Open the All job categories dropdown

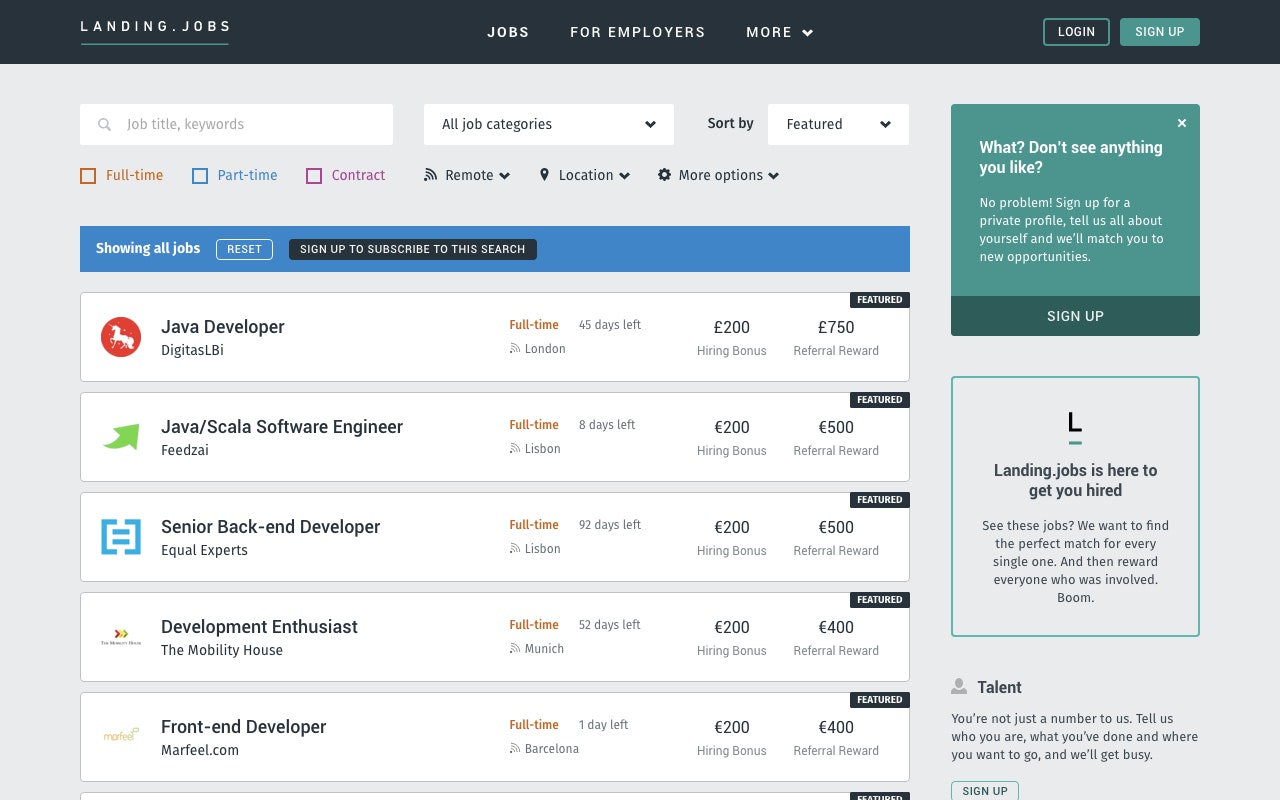pos(549,125)
